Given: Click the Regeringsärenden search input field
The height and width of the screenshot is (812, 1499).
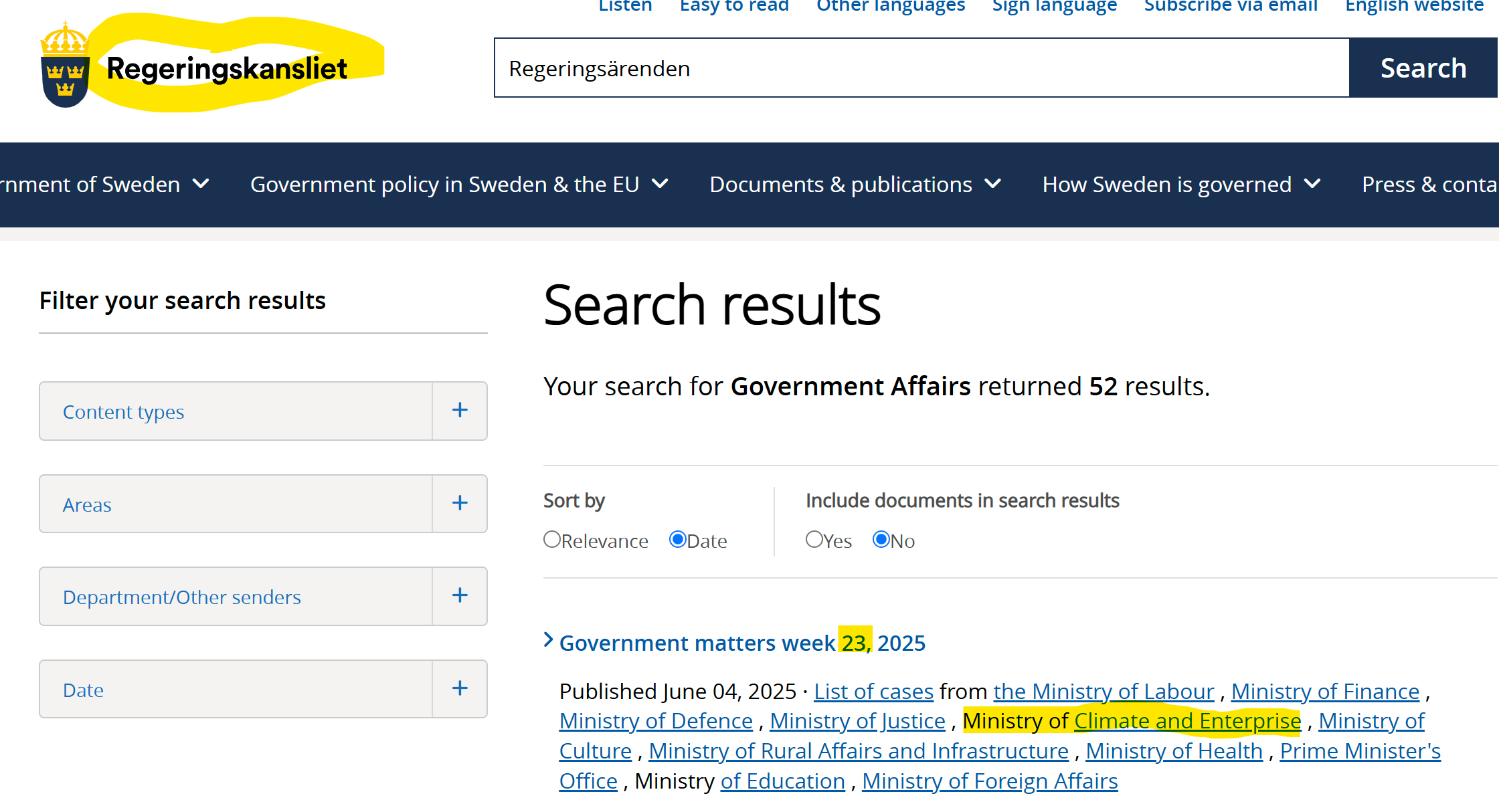Looking at the screenshot, I should click(921, 68).
